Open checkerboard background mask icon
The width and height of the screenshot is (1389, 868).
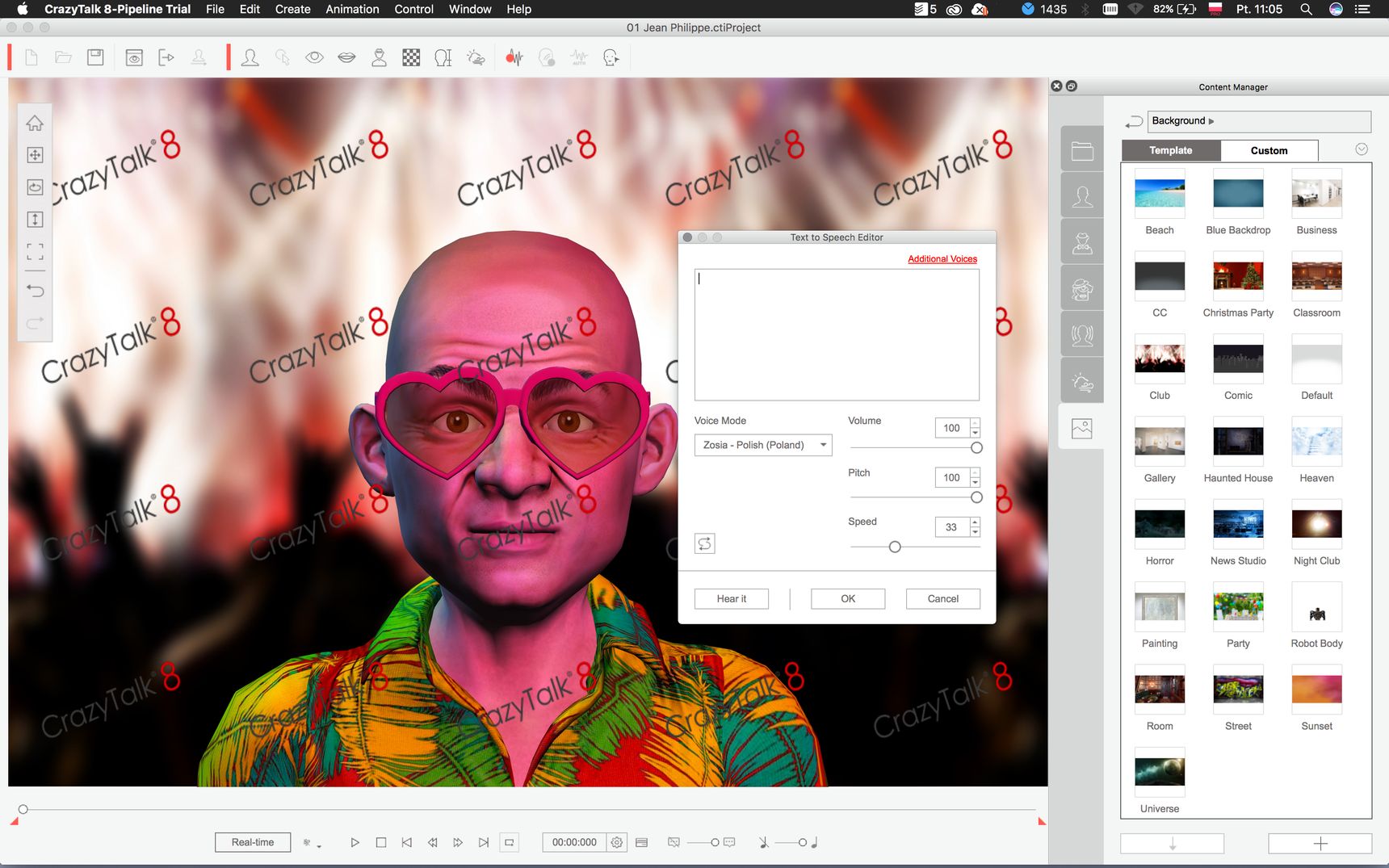411,57
